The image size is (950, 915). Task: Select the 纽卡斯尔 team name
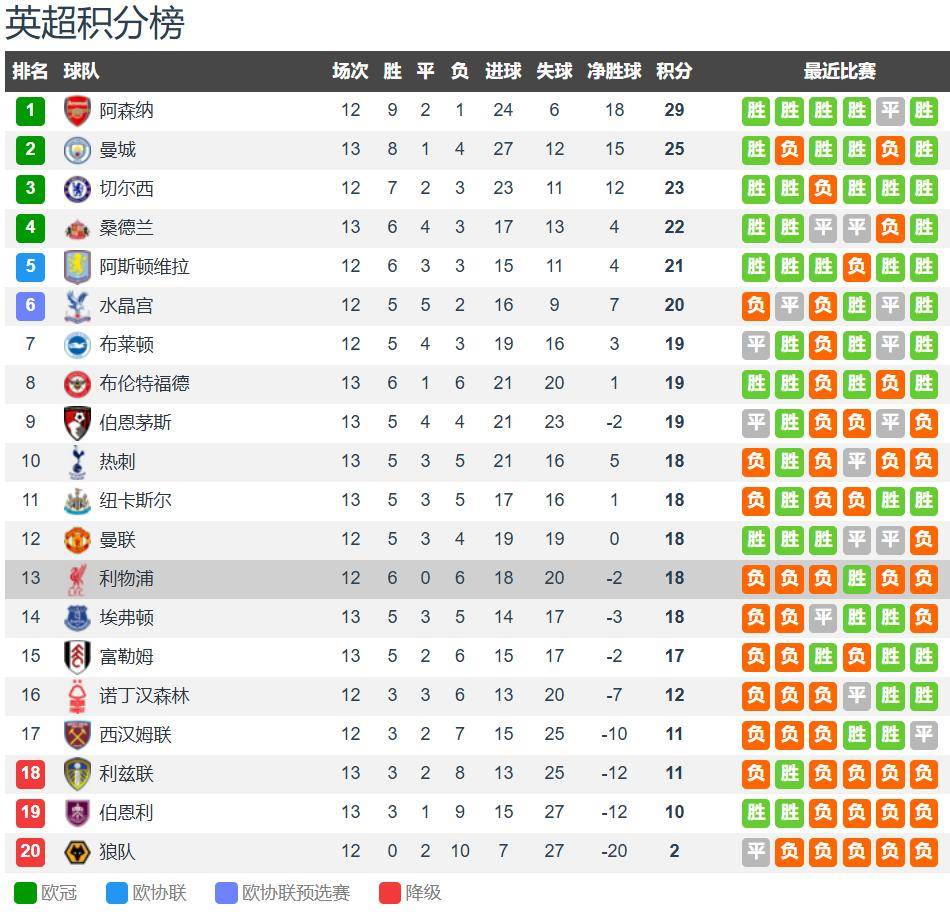[x=135, y=500]
